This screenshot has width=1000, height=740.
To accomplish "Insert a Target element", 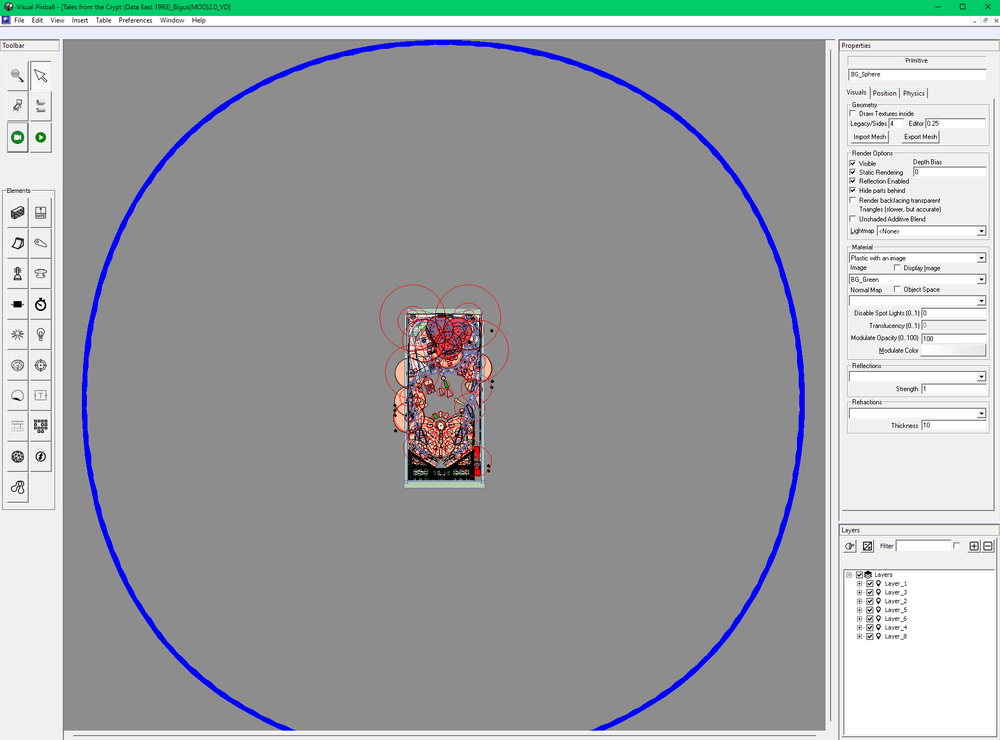I will coord(40,365).
